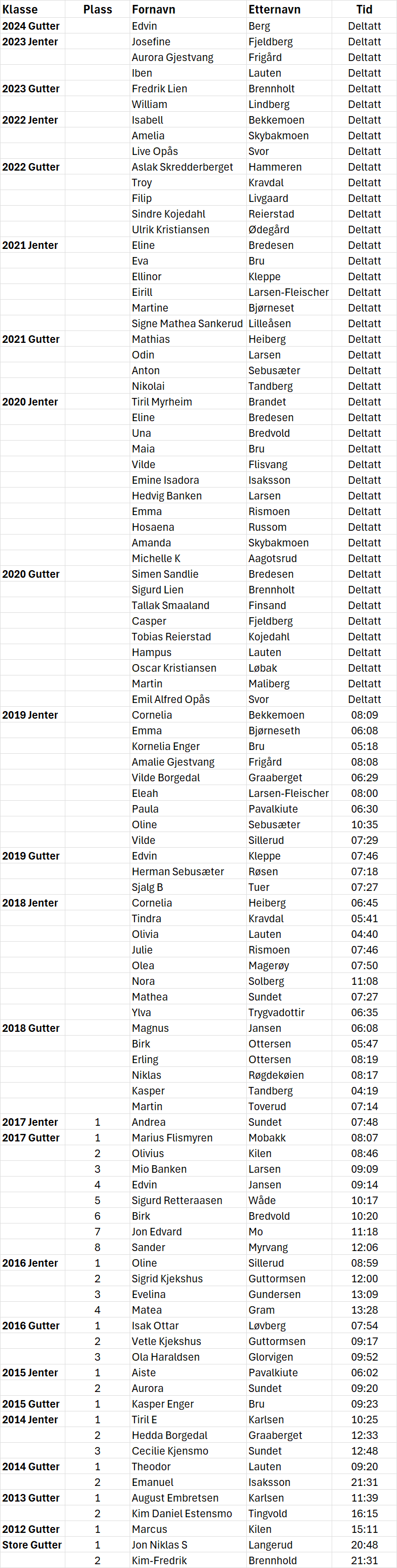Click the Tid column header
The height and width of the screenshot is (1568, 397).
pyautogui.click(x=364, y=9)
